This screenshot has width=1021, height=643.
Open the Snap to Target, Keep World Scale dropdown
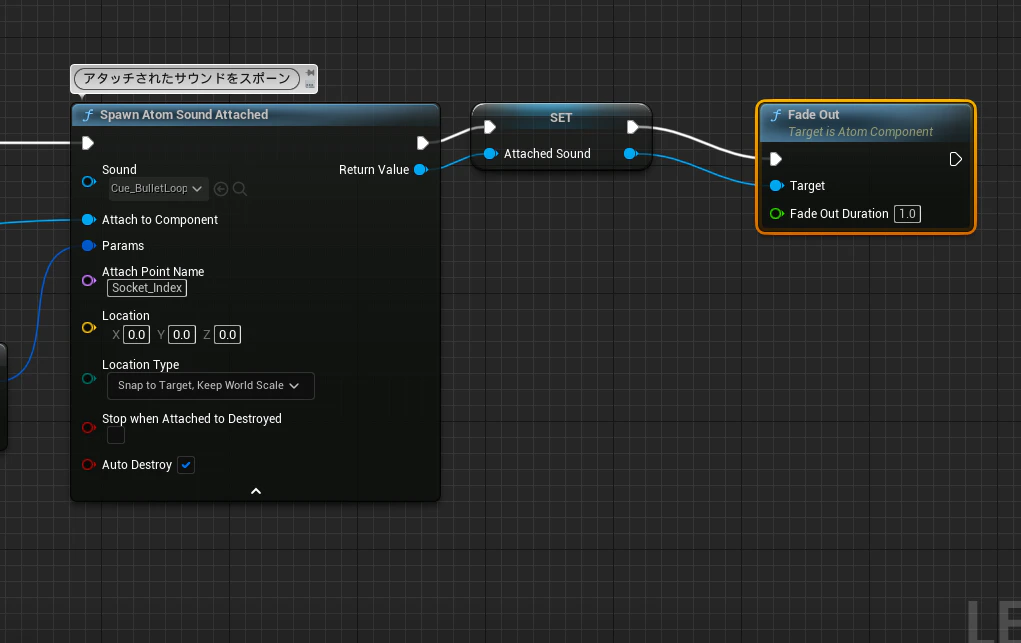[x=210, y=386]
